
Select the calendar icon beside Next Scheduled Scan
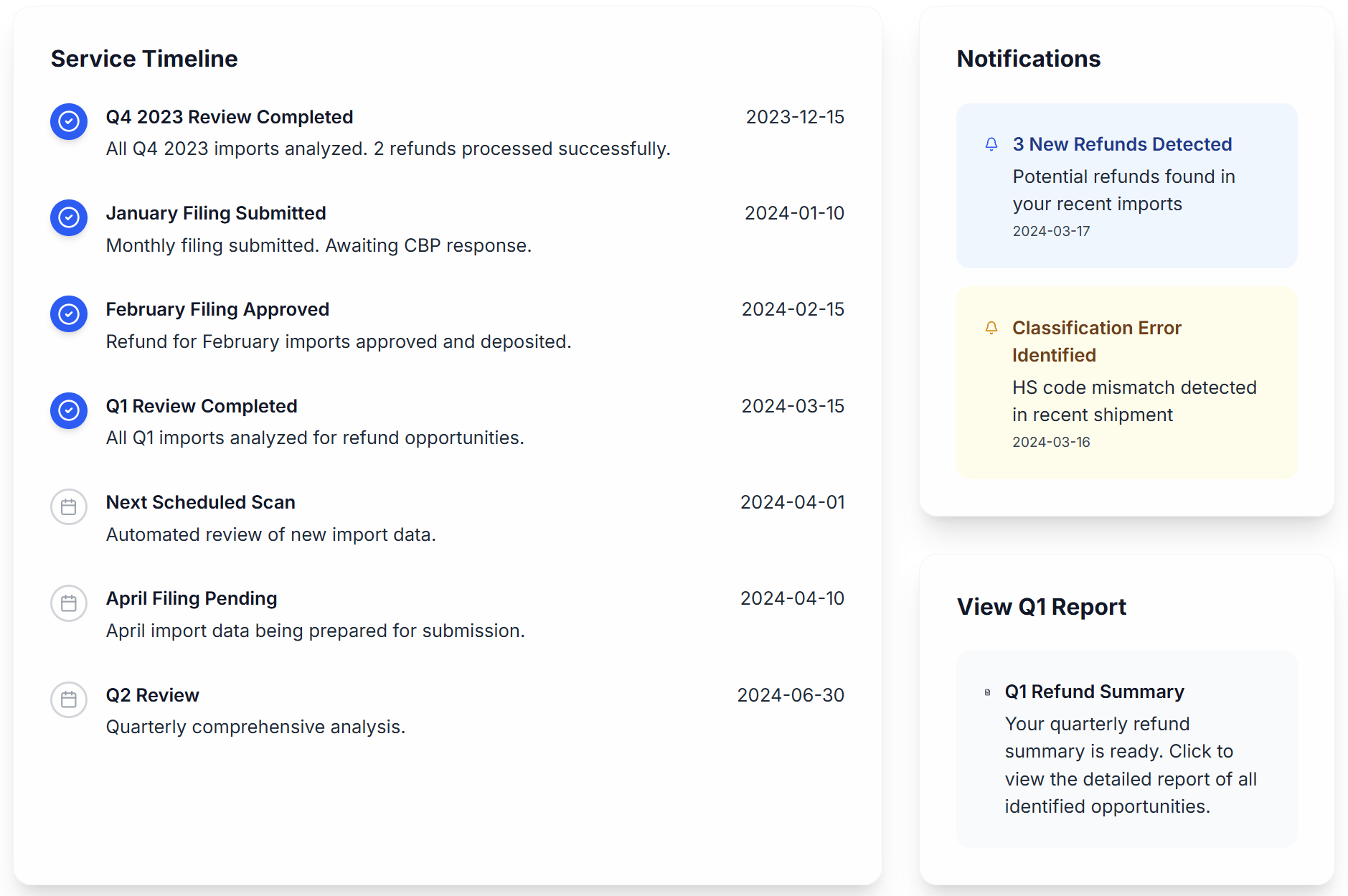tap(68, 507)
